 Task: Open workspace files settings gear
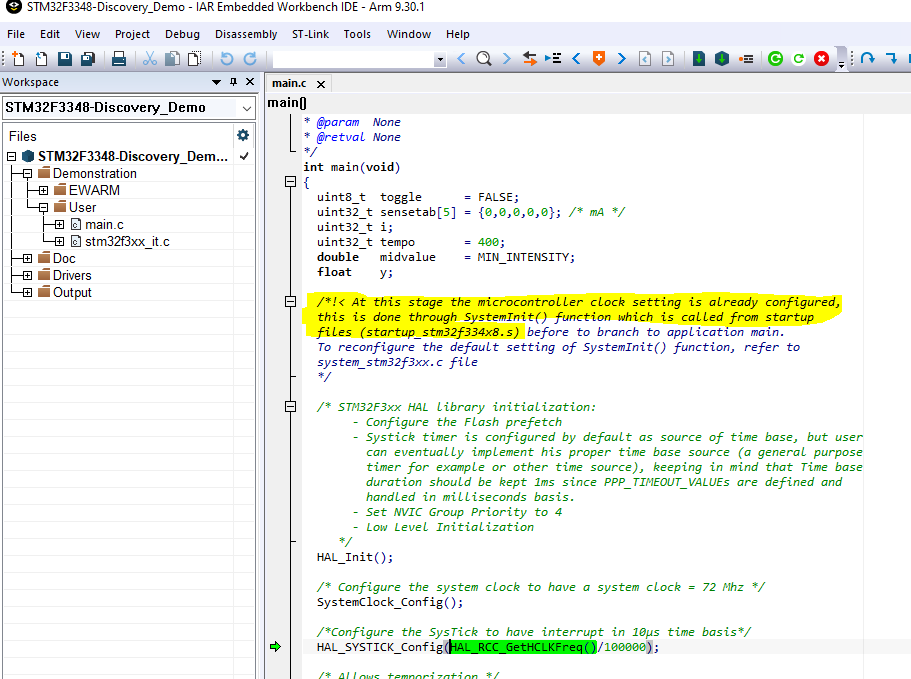pos(243,135)
